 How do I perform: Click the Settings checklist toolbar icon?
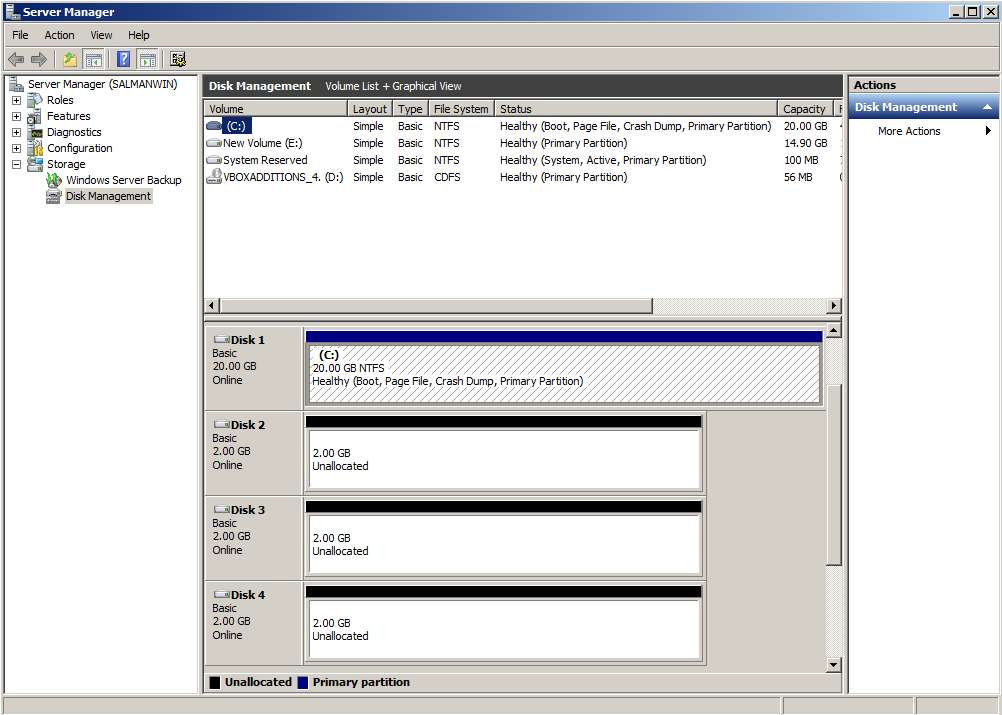tap(178, 60)
